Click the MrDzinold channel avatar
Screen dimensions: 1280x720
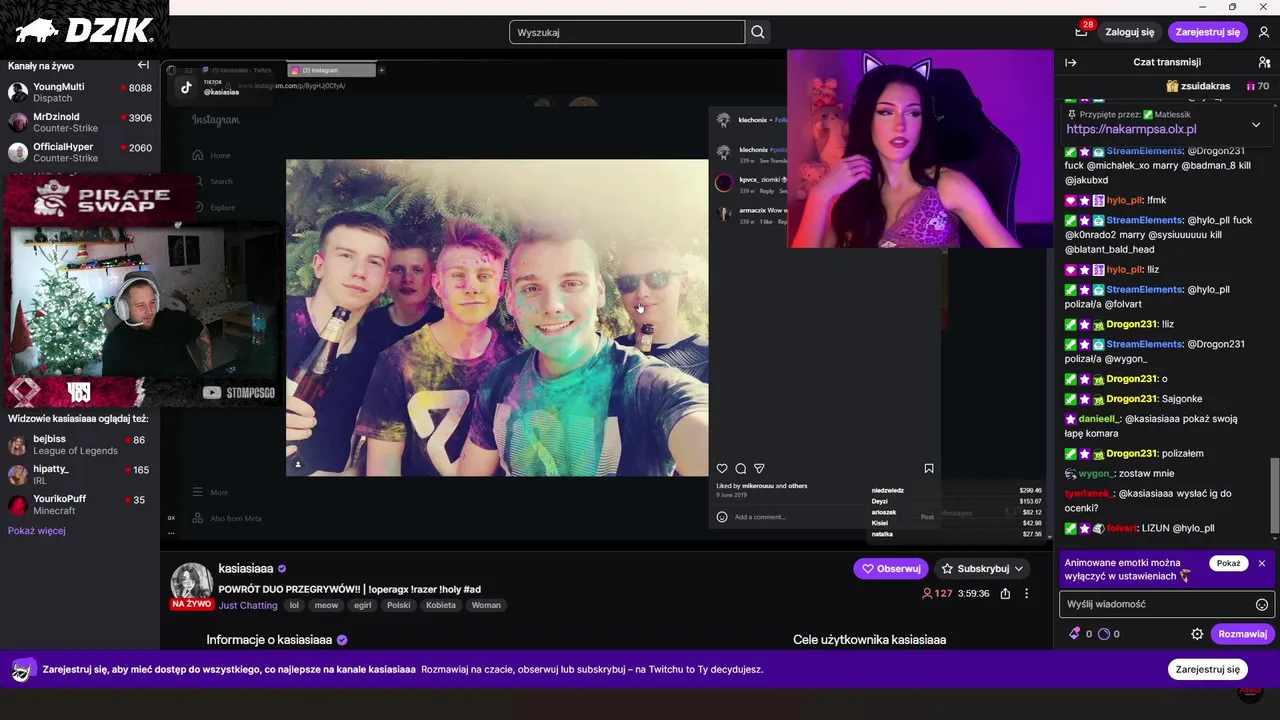point(18,122)
